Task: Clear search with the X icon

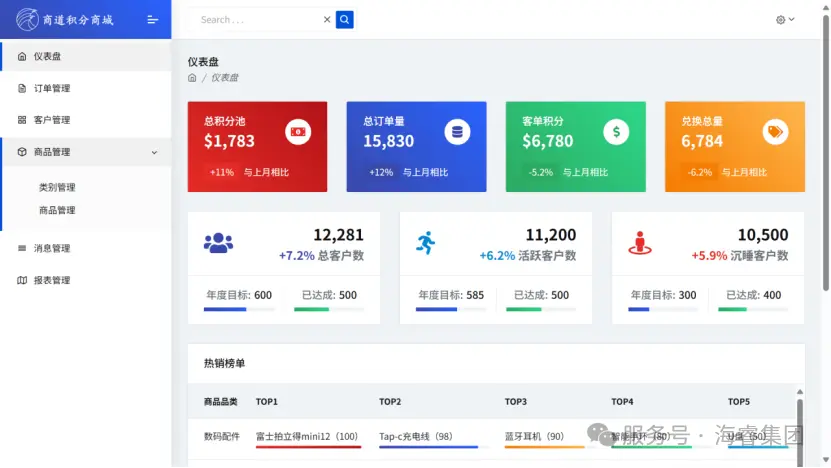Action: click(x=326, y=20)
